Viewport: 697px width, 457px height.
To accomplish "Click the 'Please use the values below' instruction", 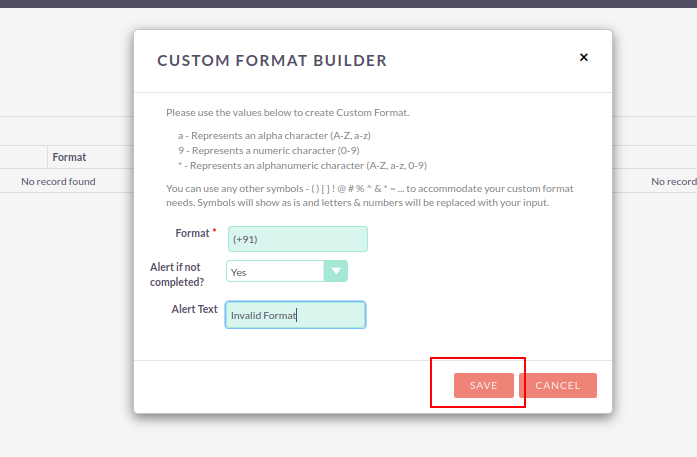I will (287, 113).
